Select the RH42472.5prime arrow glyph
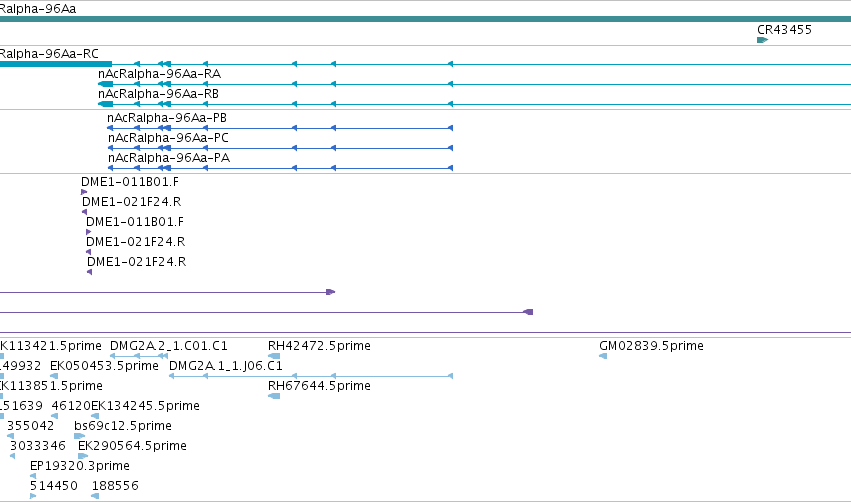Viewport: 851px width, 502px height. click(x=274, y=356)
